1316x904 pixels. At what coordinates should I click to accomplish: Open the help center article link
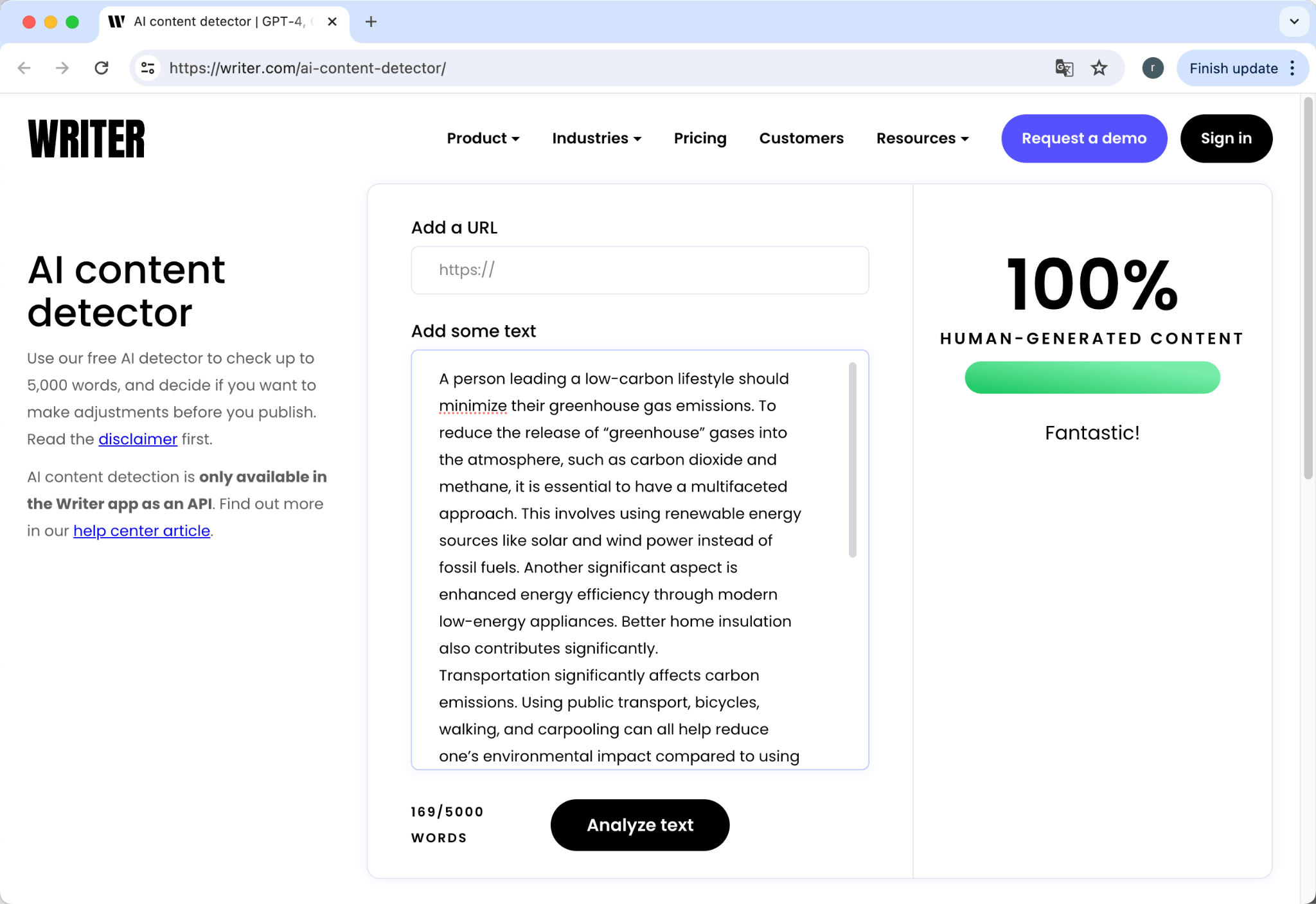[142, 531]
